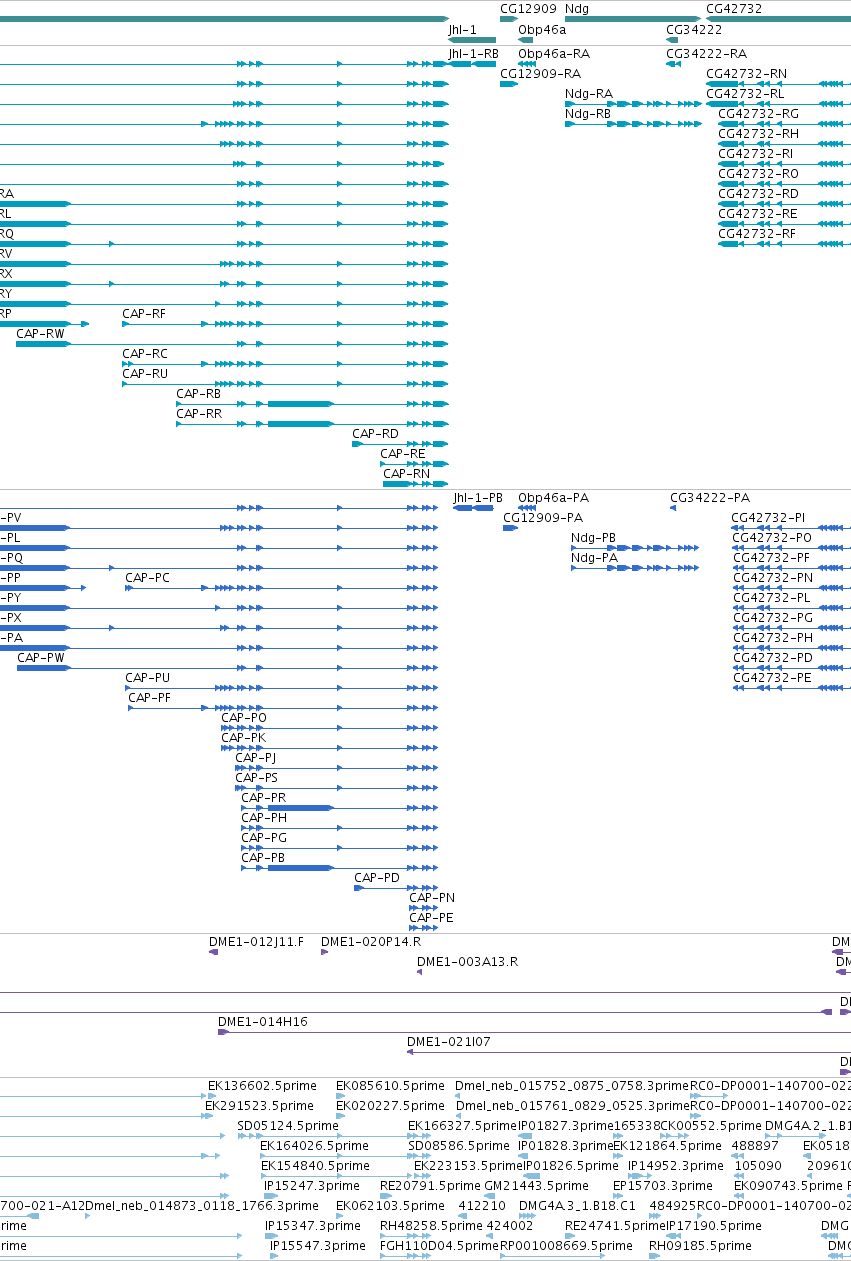Screen dimensions: 851x1261
Task: Select transcript CG42732-RG
Action: [784, 124]
